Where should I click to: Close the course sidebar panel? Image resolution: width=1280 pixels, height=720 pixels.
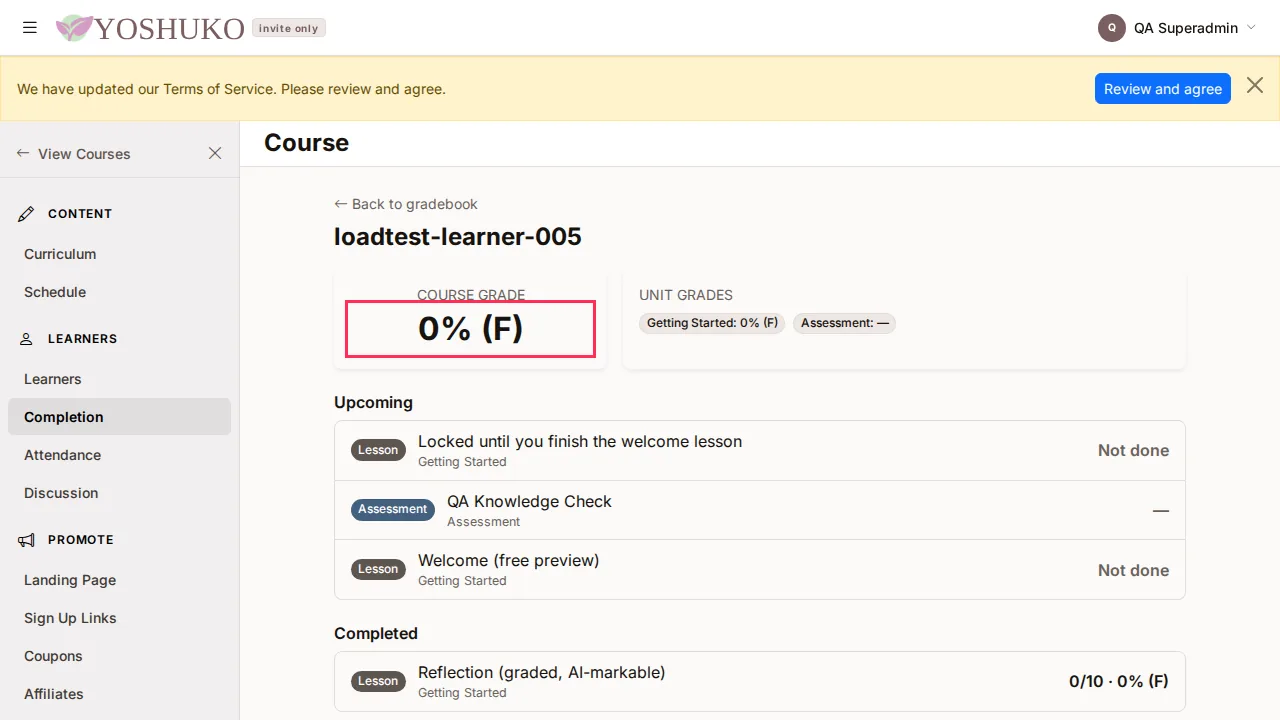[x=215, y=153]
